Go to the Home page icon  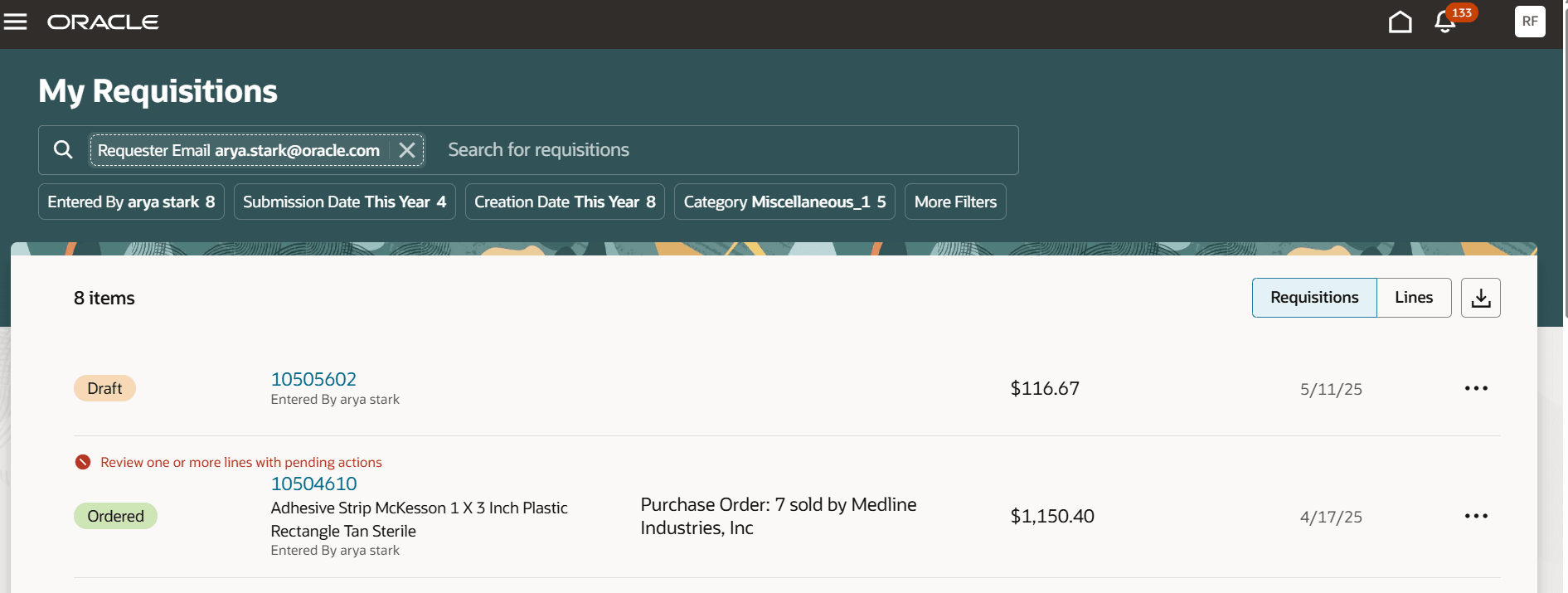click(1400, 22)
